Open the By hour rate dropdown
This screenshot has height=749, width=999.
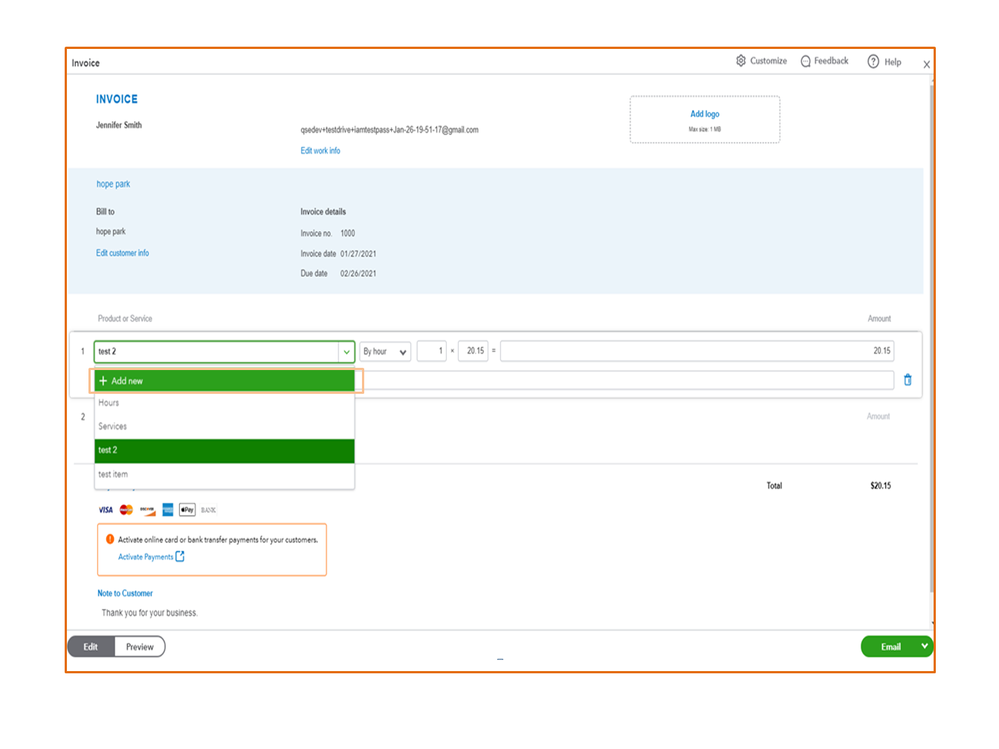pyautogui.click(x=385, y=352)
